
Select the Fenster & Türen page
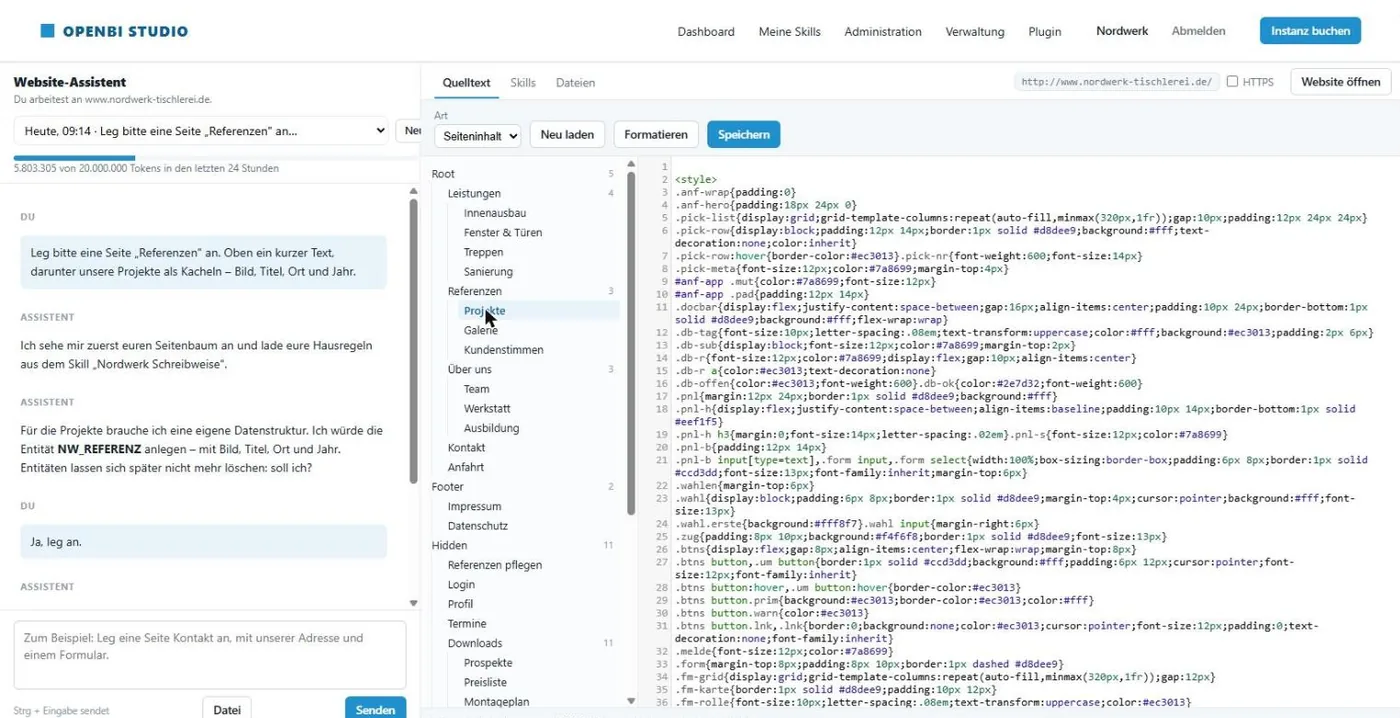coord(503,232)
